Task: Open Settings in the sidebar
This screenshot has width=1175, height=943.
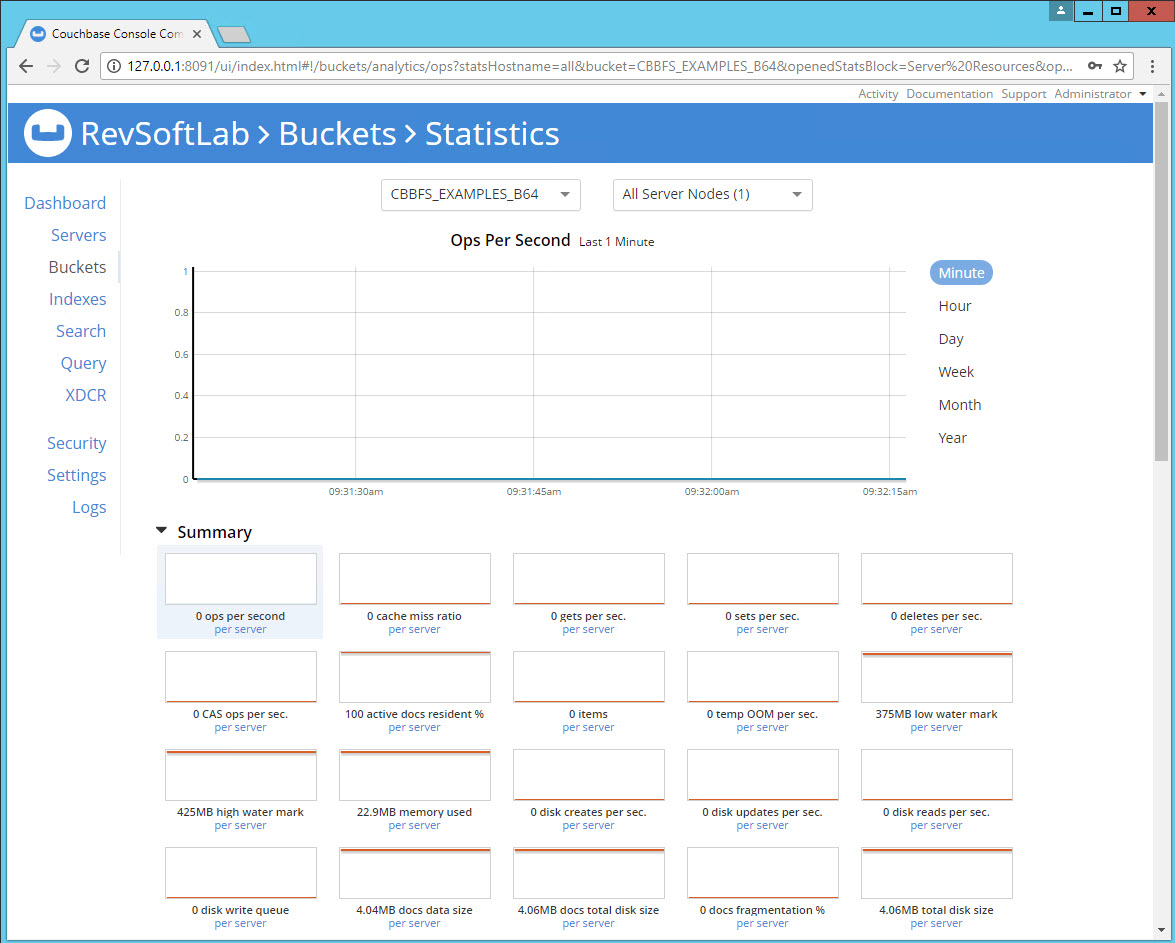Action: 76,475
